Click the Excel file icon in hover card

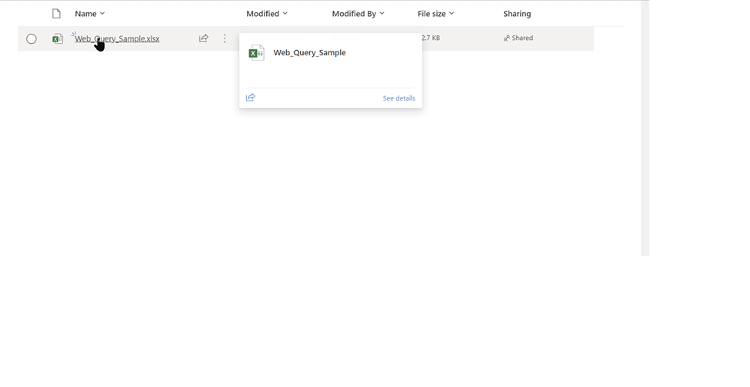click(256, 53)
